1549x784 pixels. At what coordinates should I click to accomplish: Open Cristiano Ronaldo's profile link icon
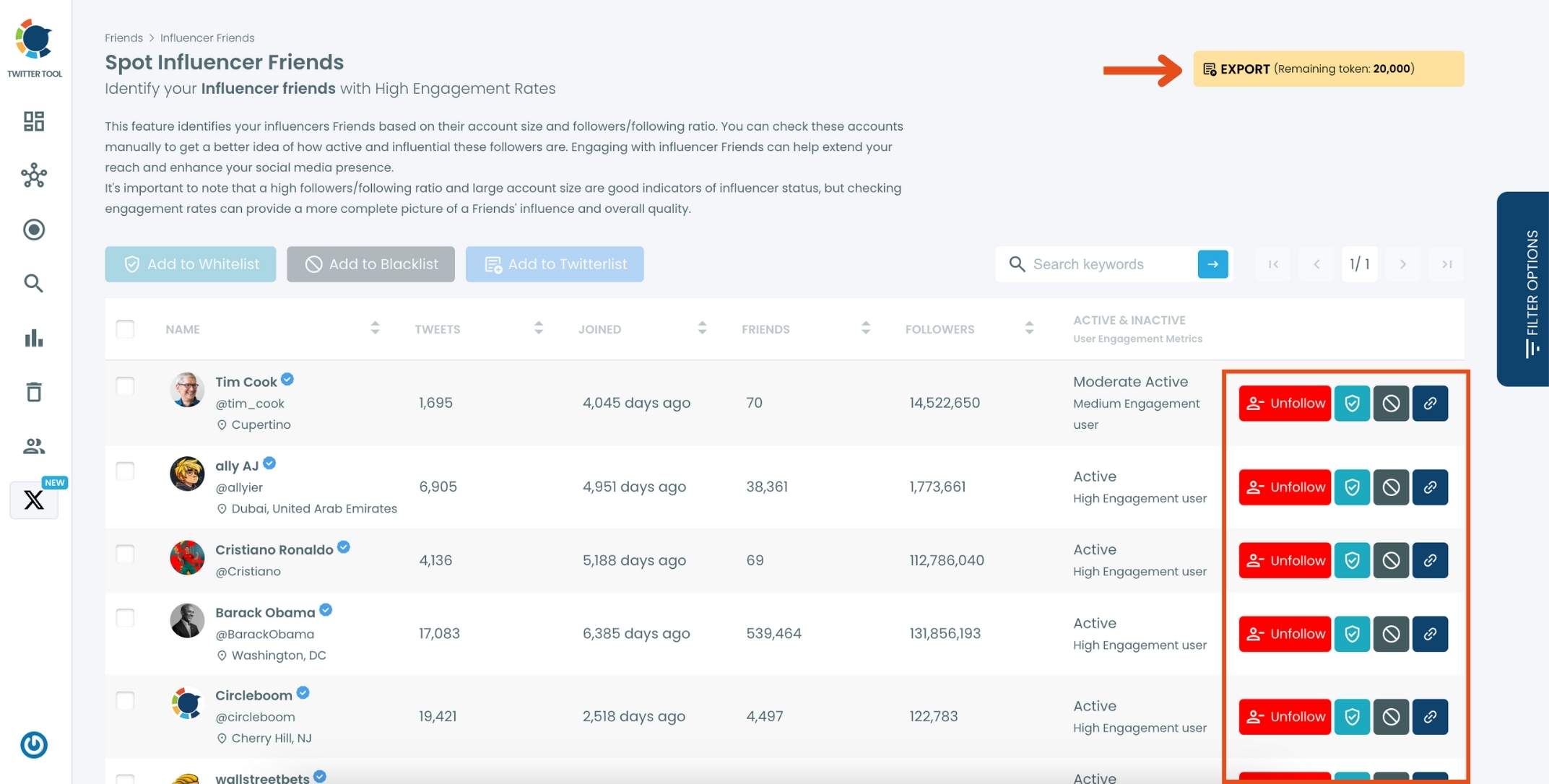1430,561
